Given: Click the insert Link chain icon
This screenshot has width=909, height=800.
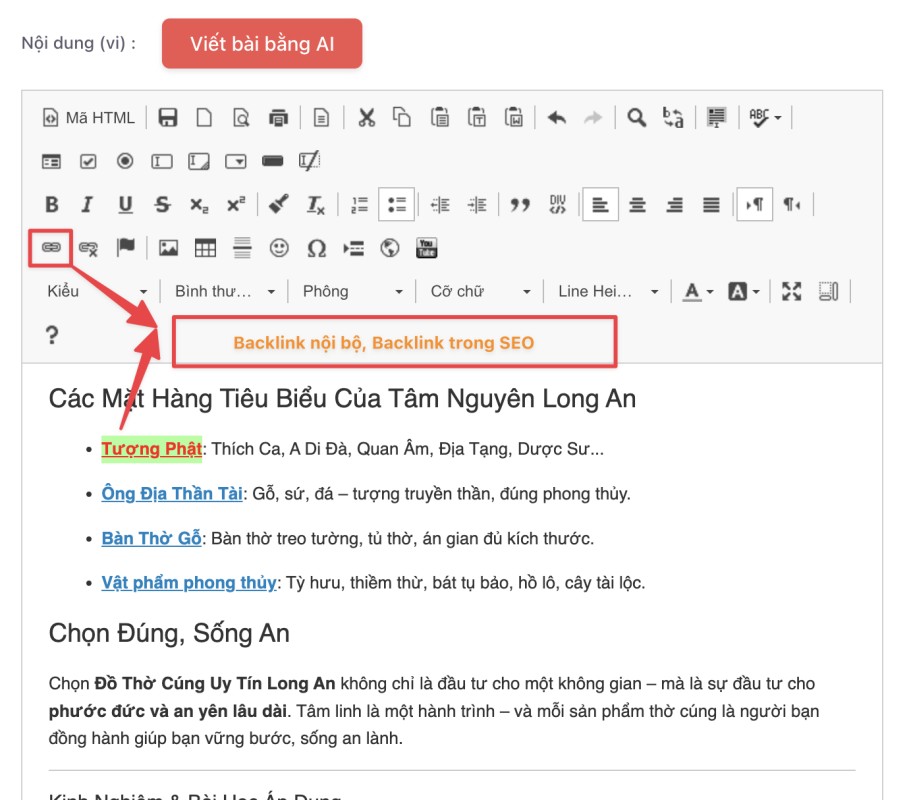Looking at the screenshot, I should click(x=51, y=248).
